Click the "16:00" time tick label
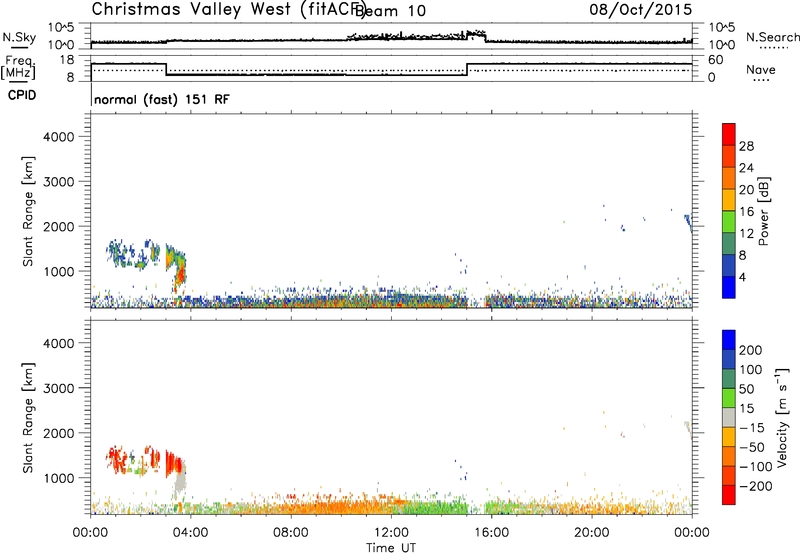This screenshot has width=800, height=554. [x=491, y=533]
